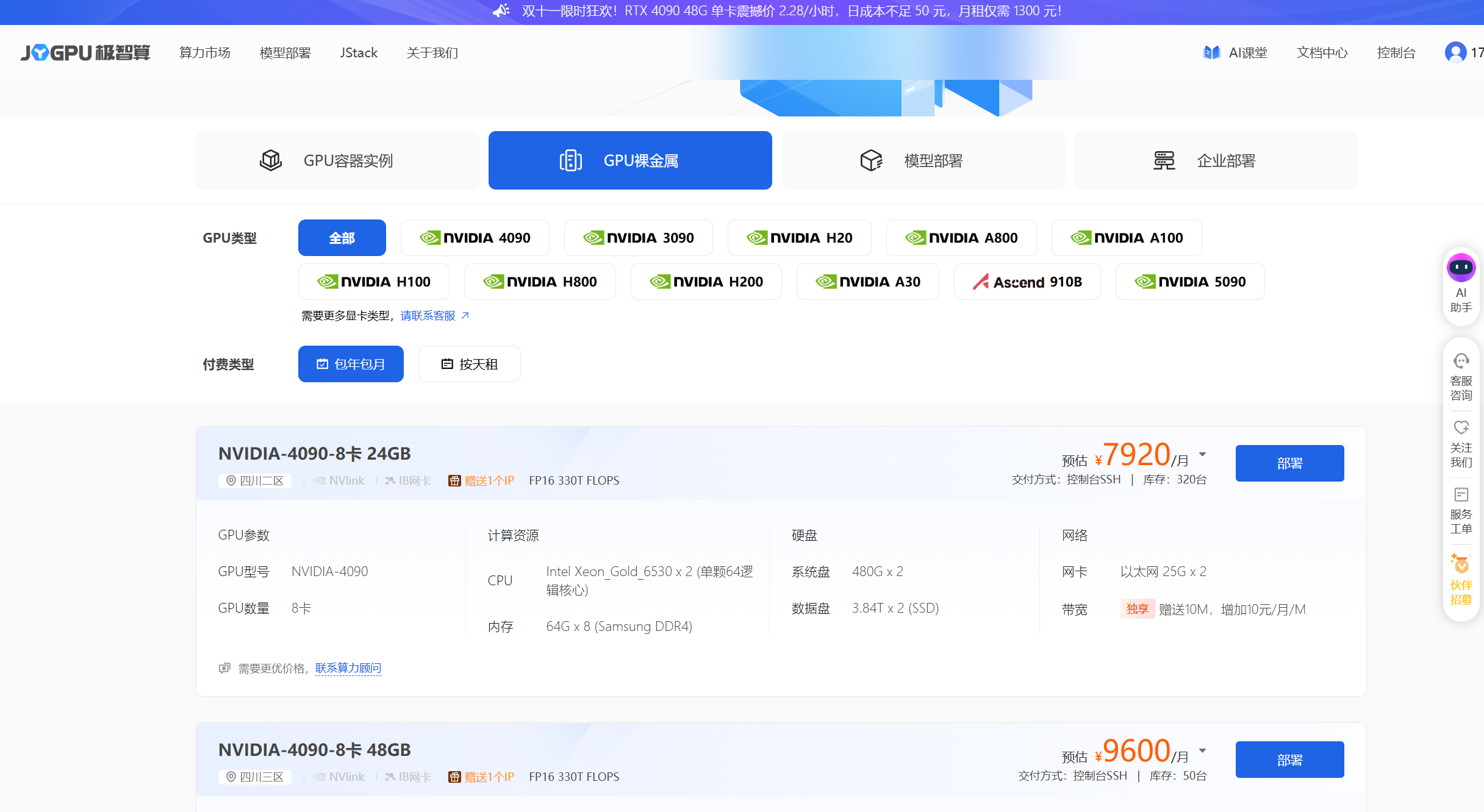Open the AI助手 assistant panel
Viewport: 1484px width, 812px height.
1461,283
